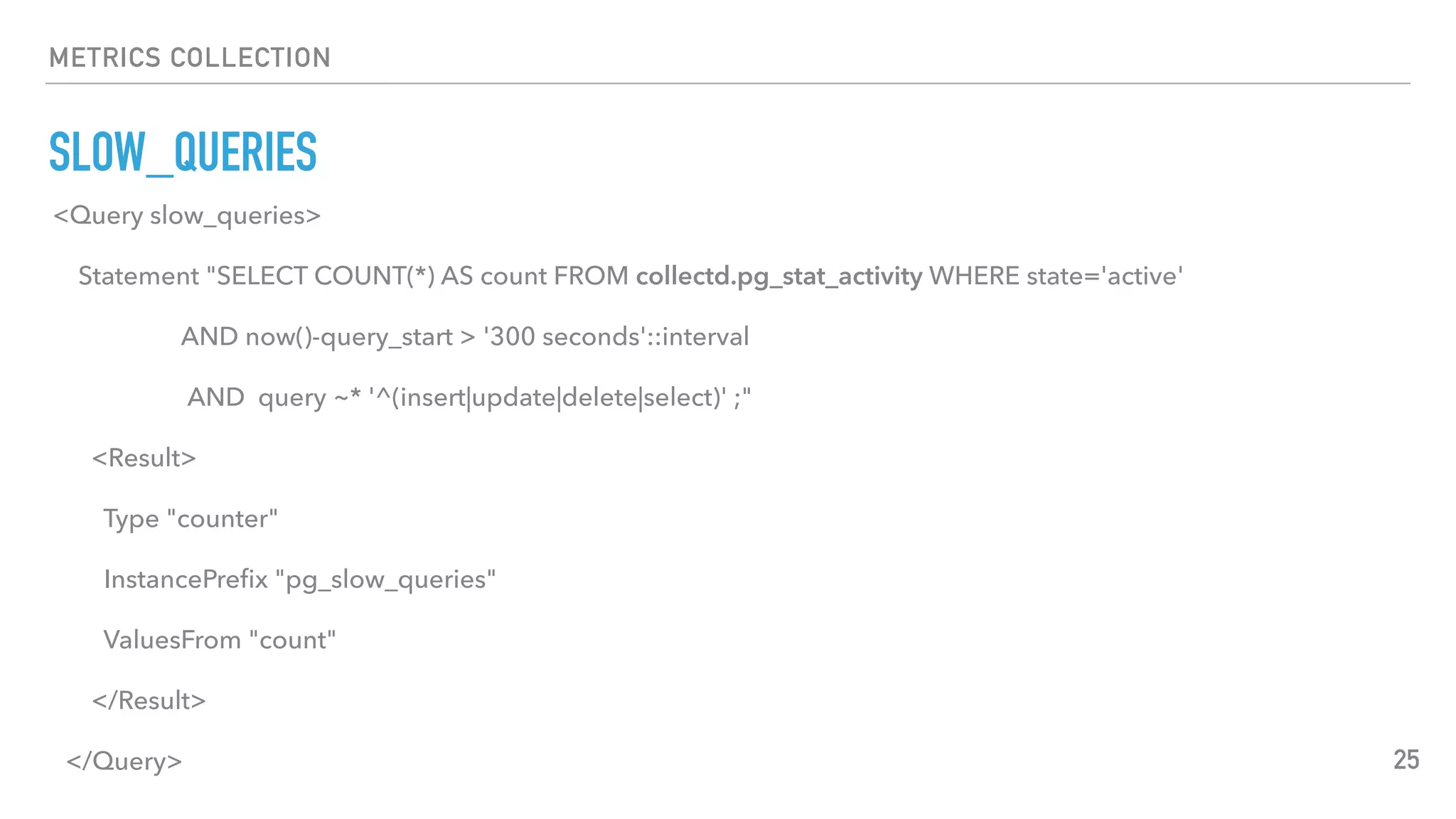
Task: Click the page number 25
Action: pyautogui.click(x=1406, y=760)
